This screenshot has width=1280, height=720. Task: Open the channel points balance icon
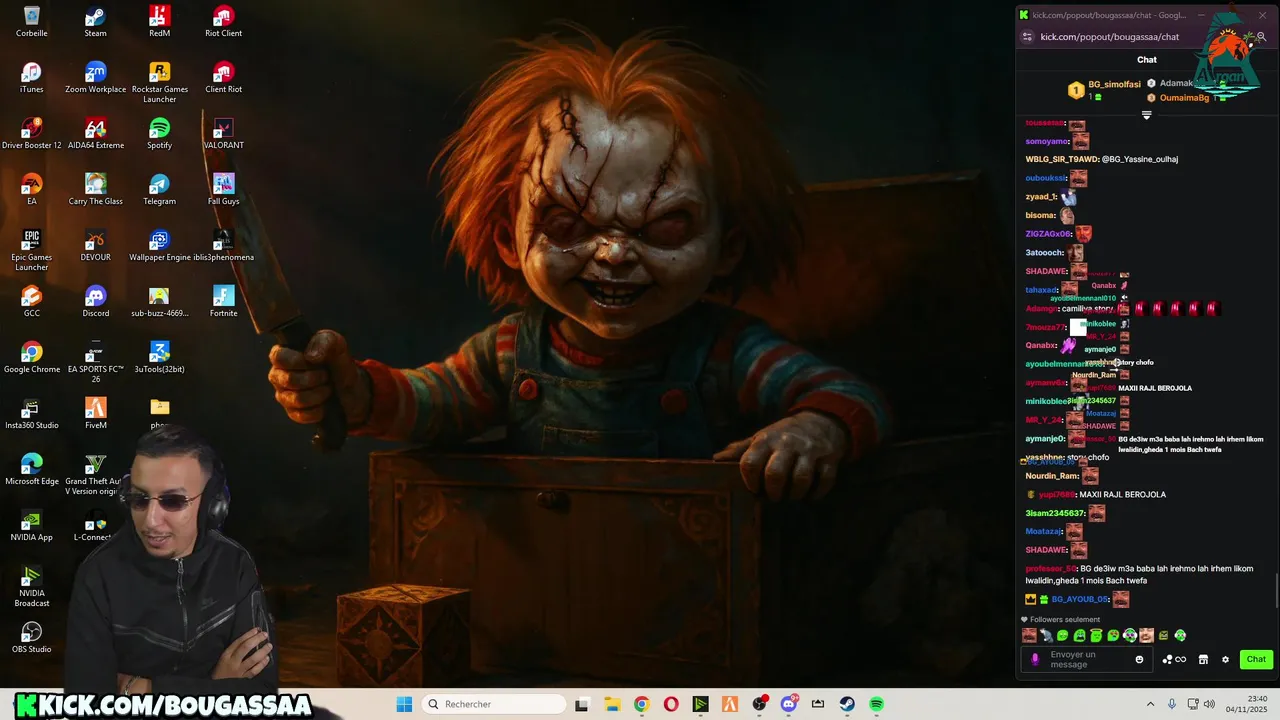(x=1174, y=659)
